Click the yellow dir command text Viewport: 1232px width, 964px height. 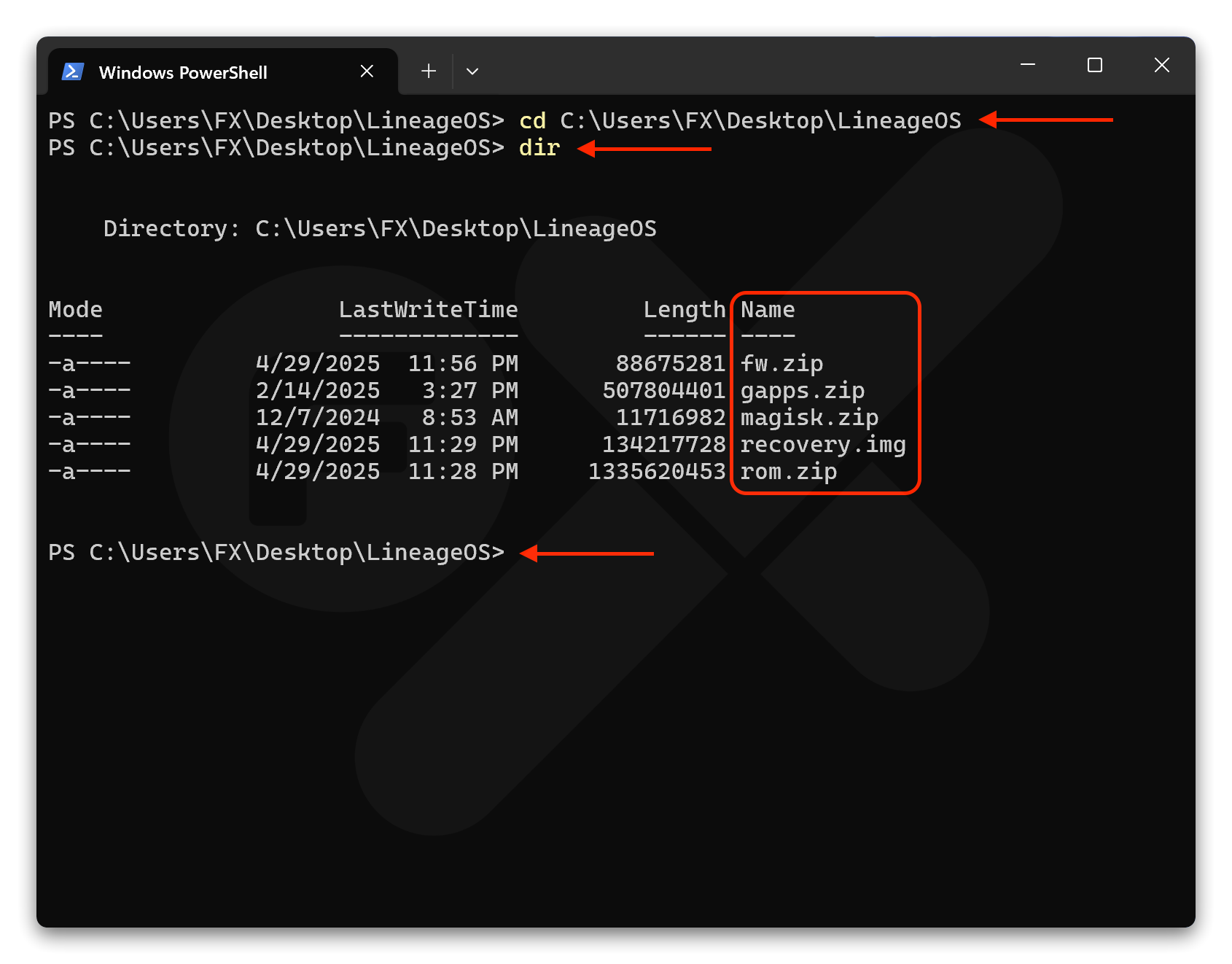pyautogui.click(x=539, y=148)
